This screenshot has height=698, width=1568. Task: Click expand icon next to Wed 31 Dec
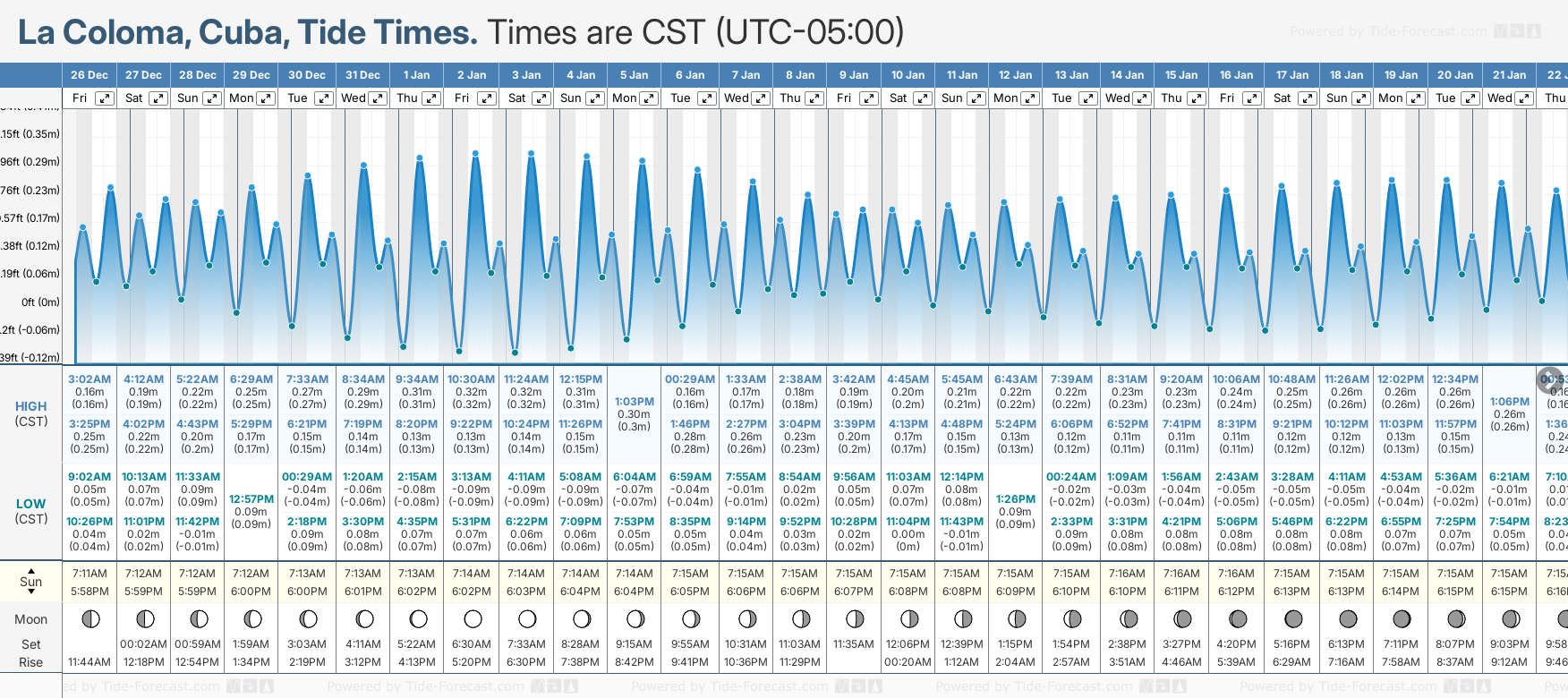[378, 98]
